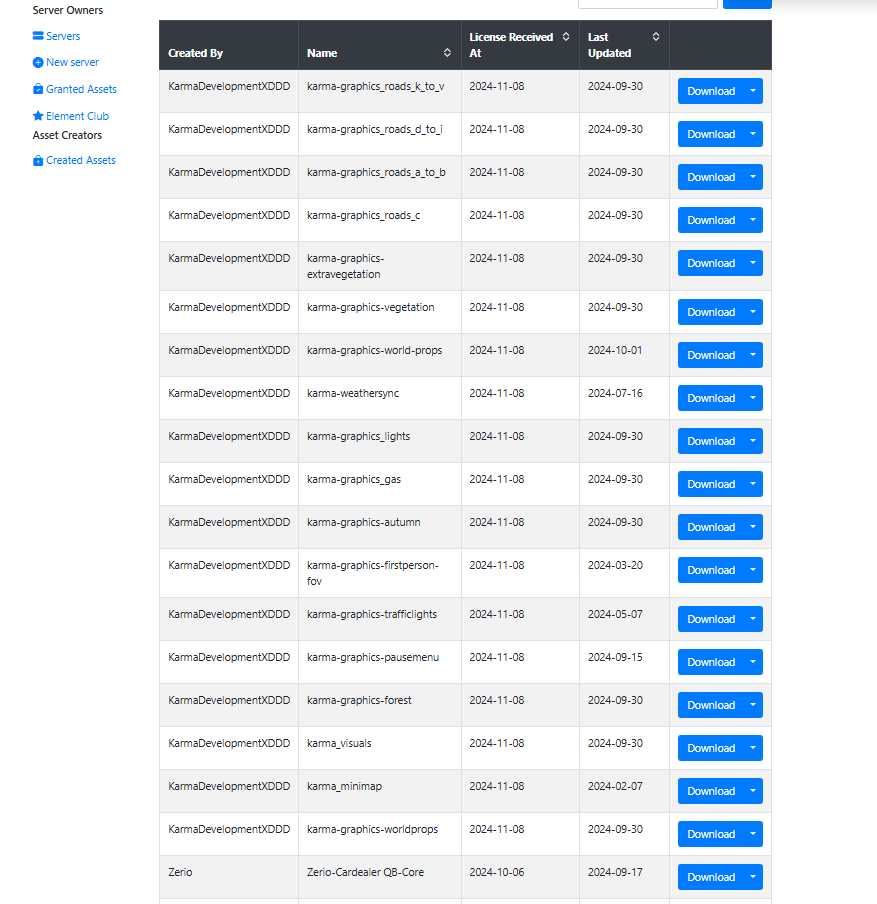The image size is (877, 904).
Task: Download karma_visuals asset
Action: click(710, 748)
